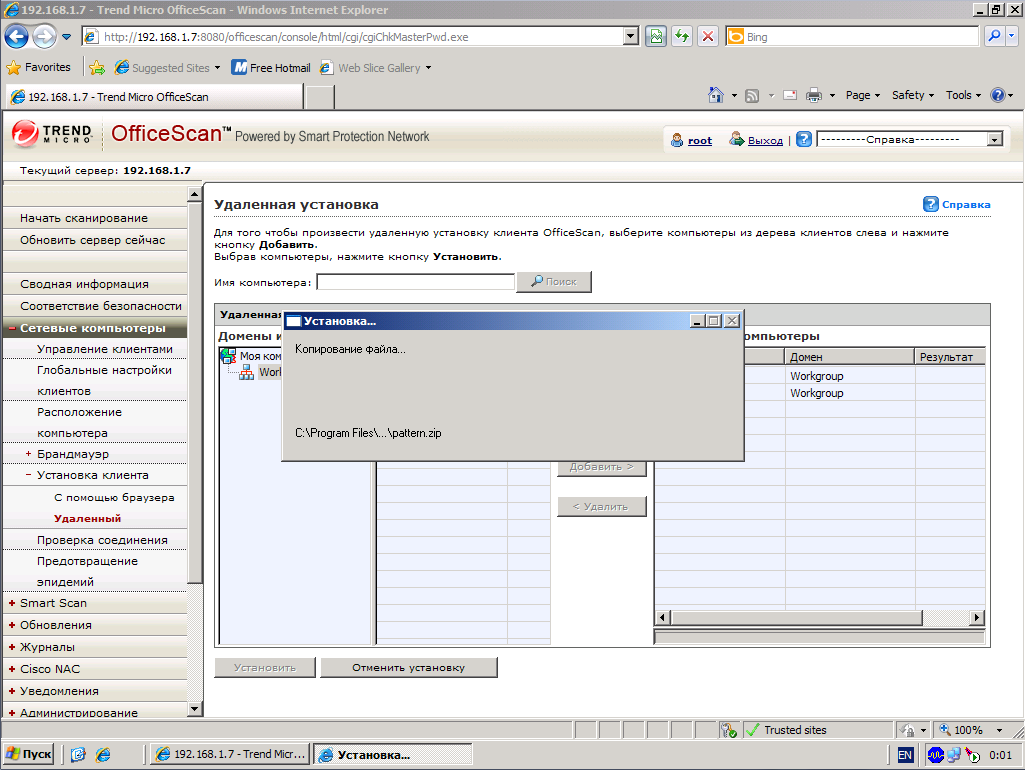
Task: Click the horizontal scrollbar right arrow in computers list
Action: 977,618
